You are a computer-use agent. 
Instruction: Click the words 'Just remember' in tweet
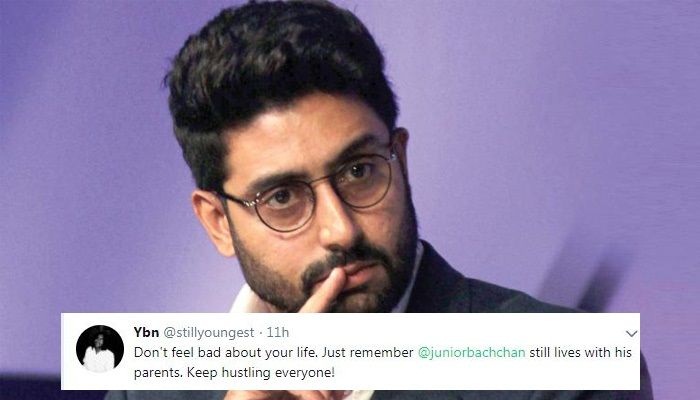367,352
